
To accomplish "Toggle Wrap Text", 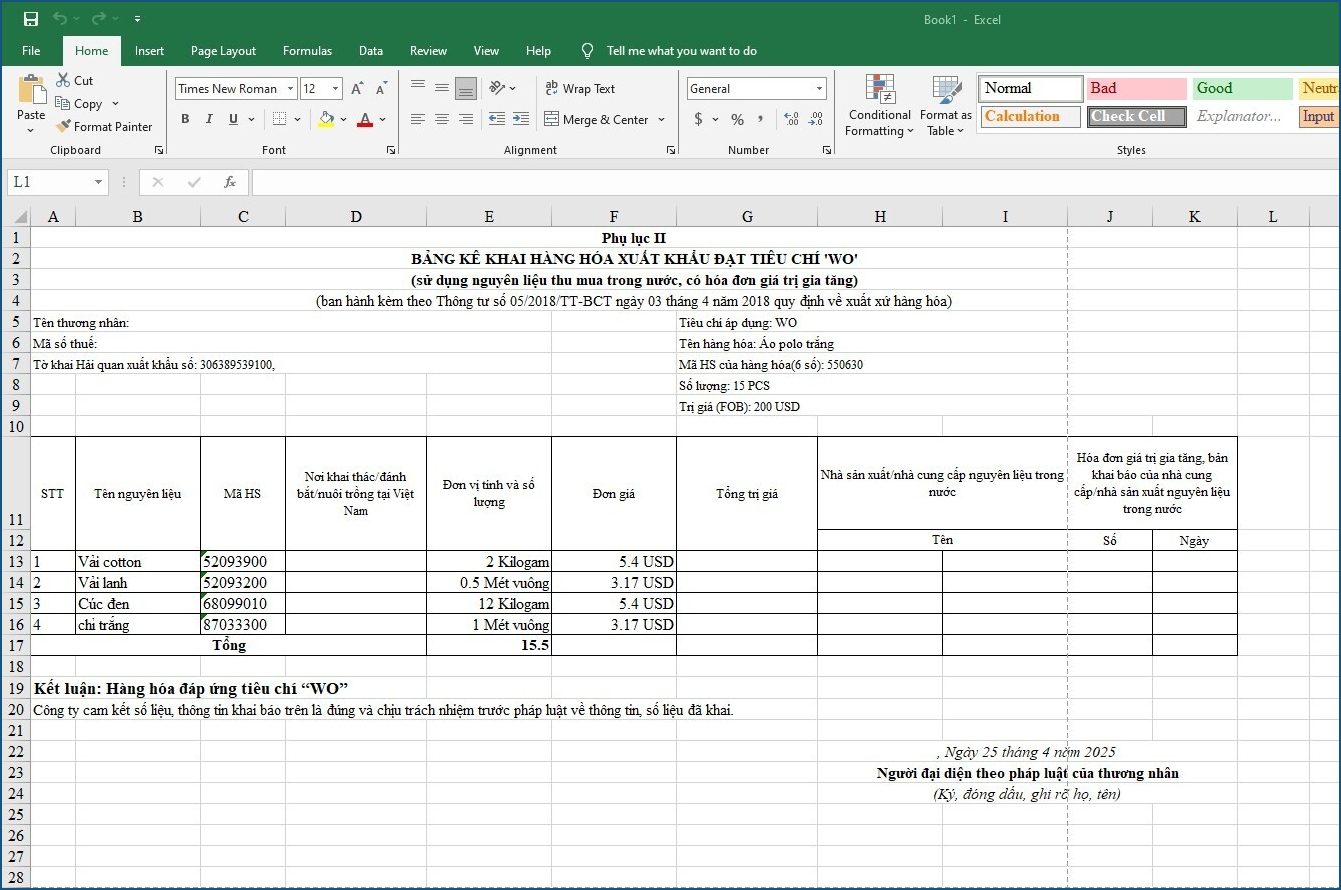I will tap(580, 89).
